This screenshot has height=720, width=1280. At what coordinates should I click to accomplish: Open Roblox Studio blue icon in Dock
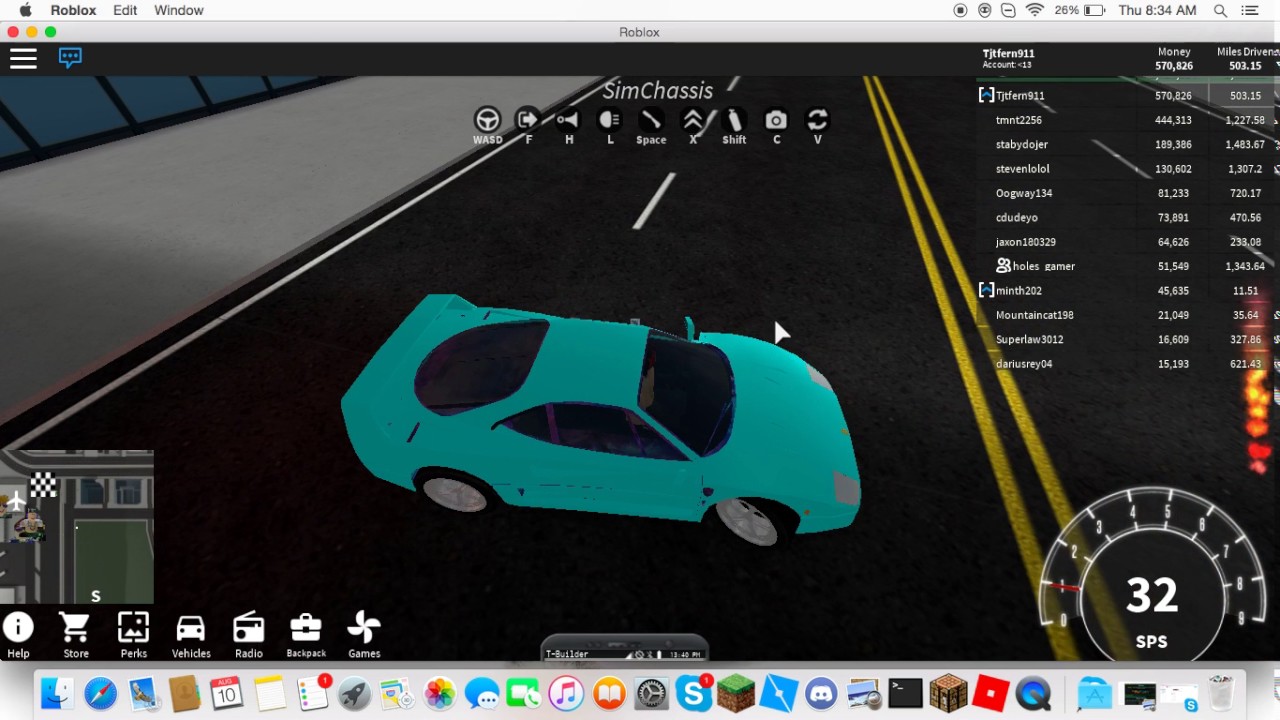pyautogui.click(x=778, y=693)
